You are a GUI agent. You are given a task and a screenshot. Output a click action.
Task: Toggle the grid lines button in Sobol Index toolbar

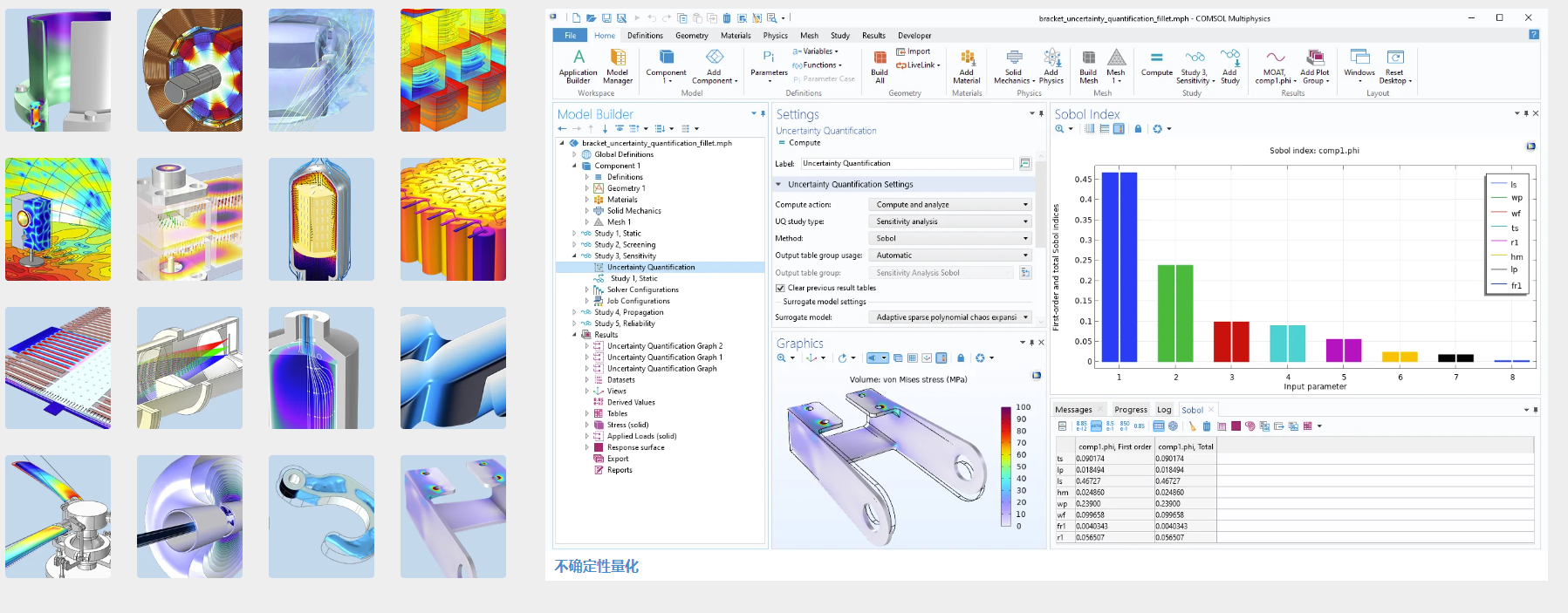[x=1089, y=129]
